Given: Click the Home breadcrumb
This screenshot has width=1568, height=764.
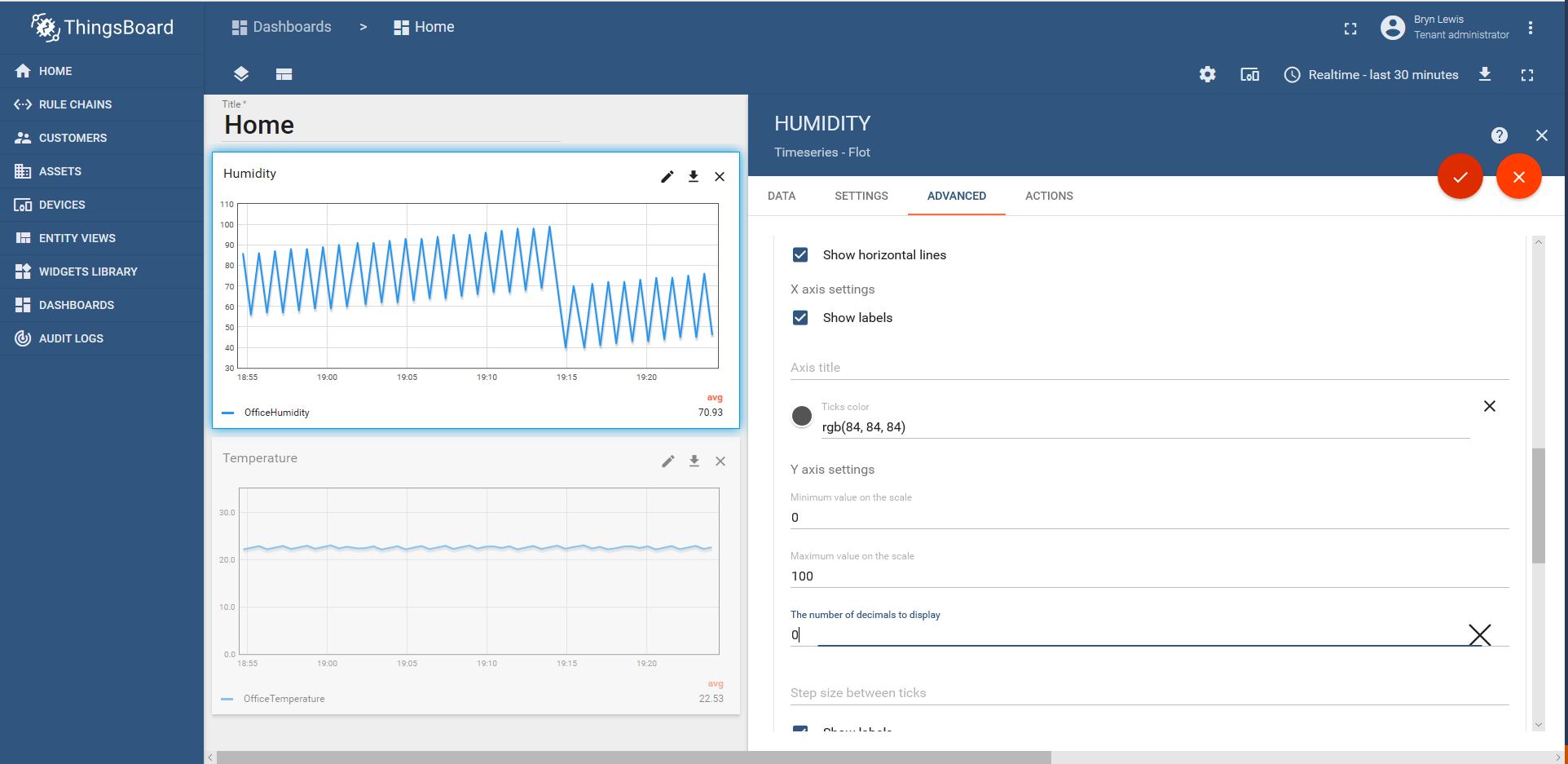Looking at the screenshot, I should point(424,27).
